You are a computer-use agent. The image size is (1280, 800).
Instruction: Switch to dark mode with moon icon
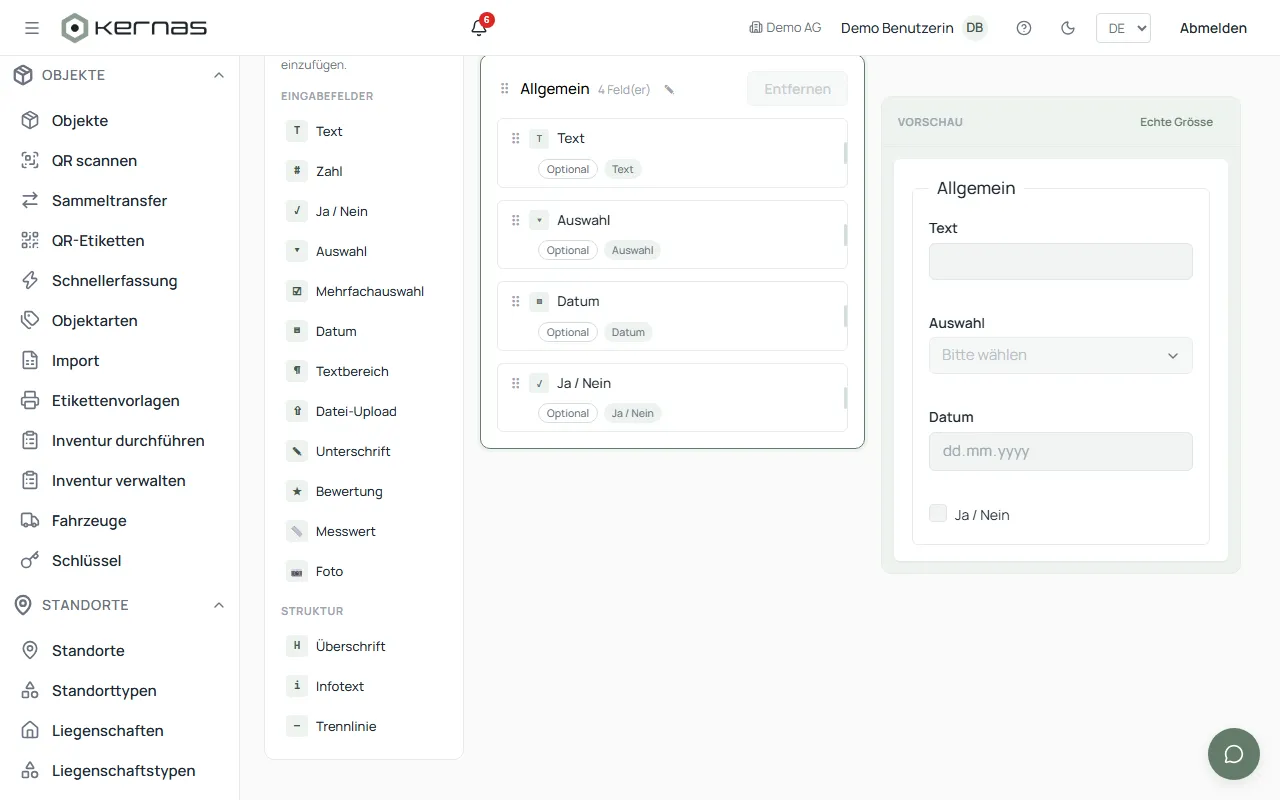1068,28
